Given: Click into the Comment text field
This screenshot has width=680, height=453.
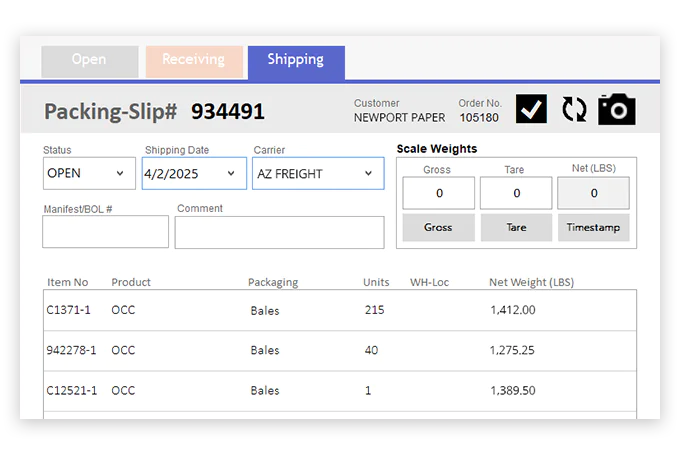Looking at the screenshot, I should [x=279, y=232].
